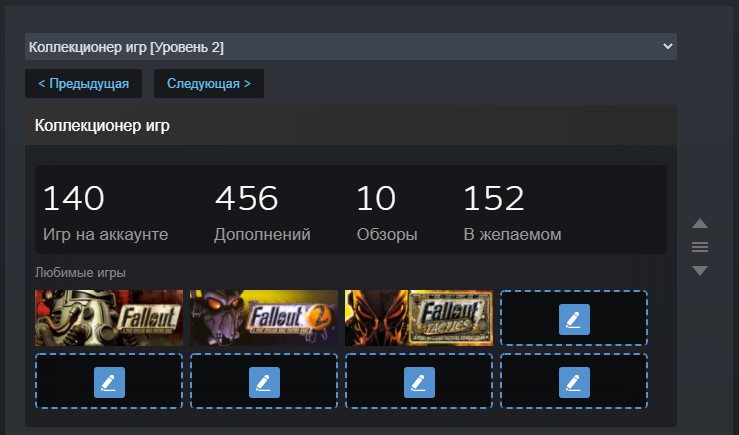Edit third empty slot in second row
Screen dimensions: 739x435
click(419, 381)
